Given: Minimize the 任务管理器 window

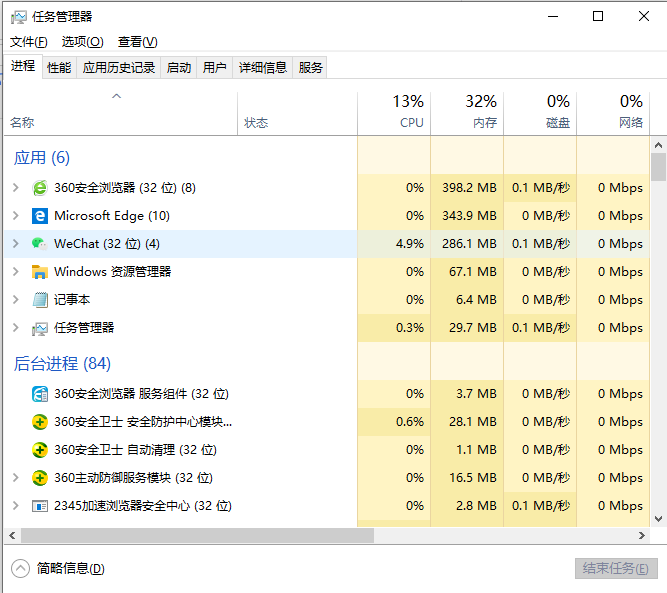Looking at the screenshot, I should pos(553,17).
